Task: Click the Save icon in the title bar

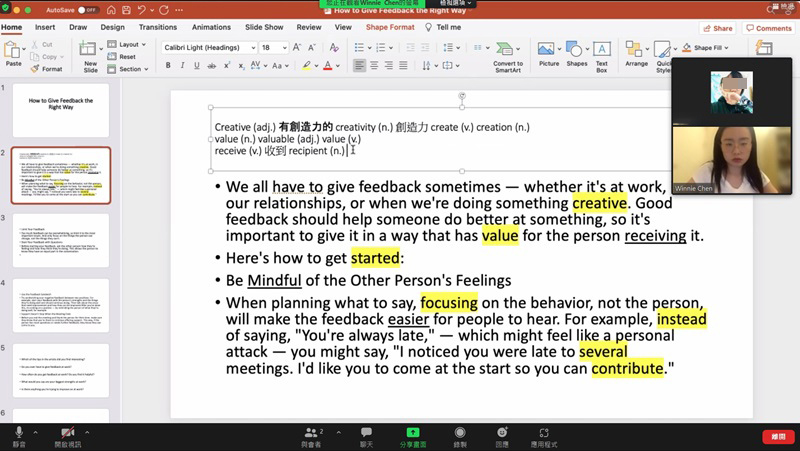Action: pos(126,10)
